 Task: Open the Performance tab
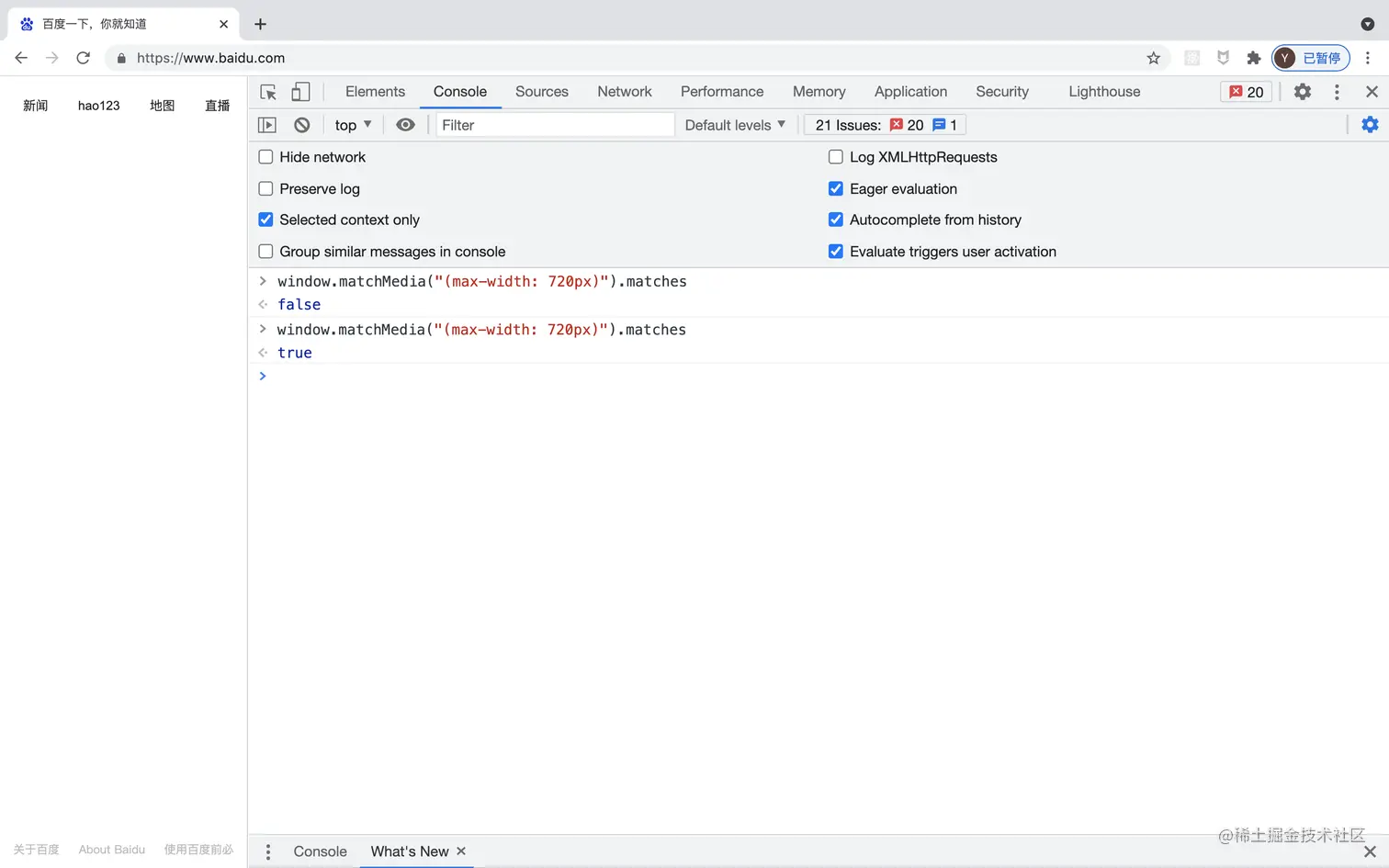point(722,92)
